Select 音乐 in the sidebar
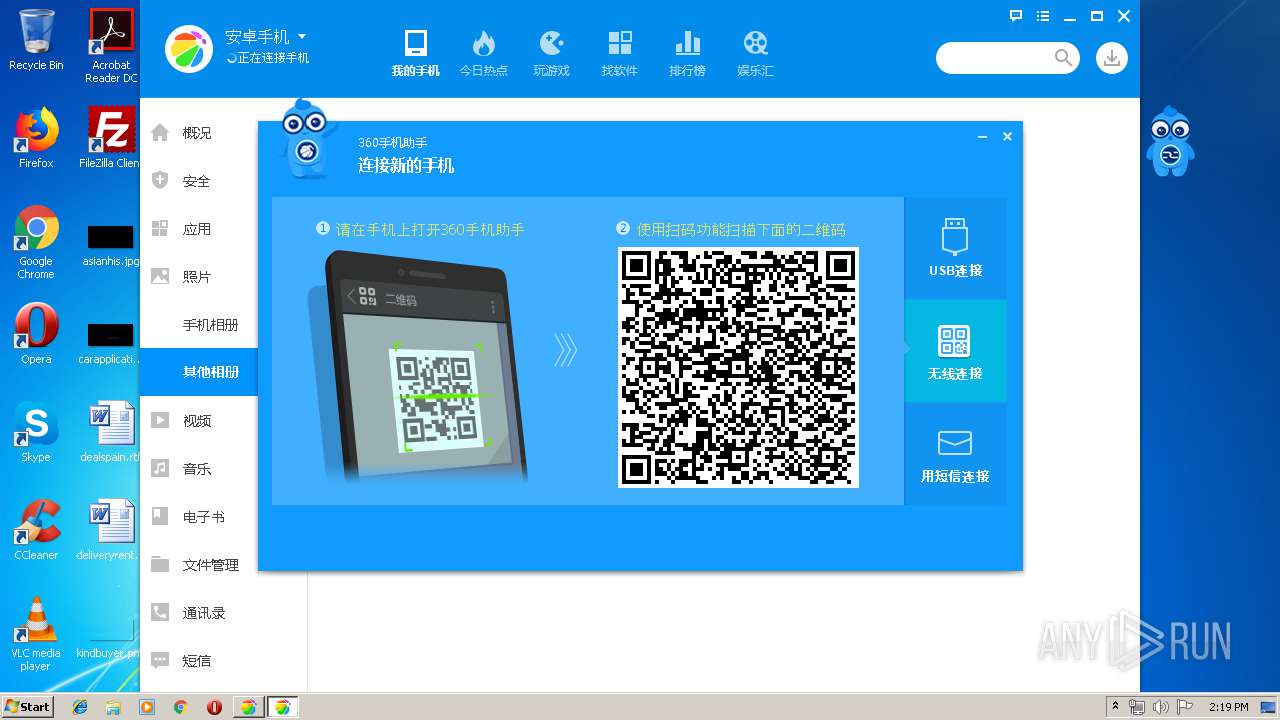The height and width of the screenshot is (720, 1280). click(198, 469)
